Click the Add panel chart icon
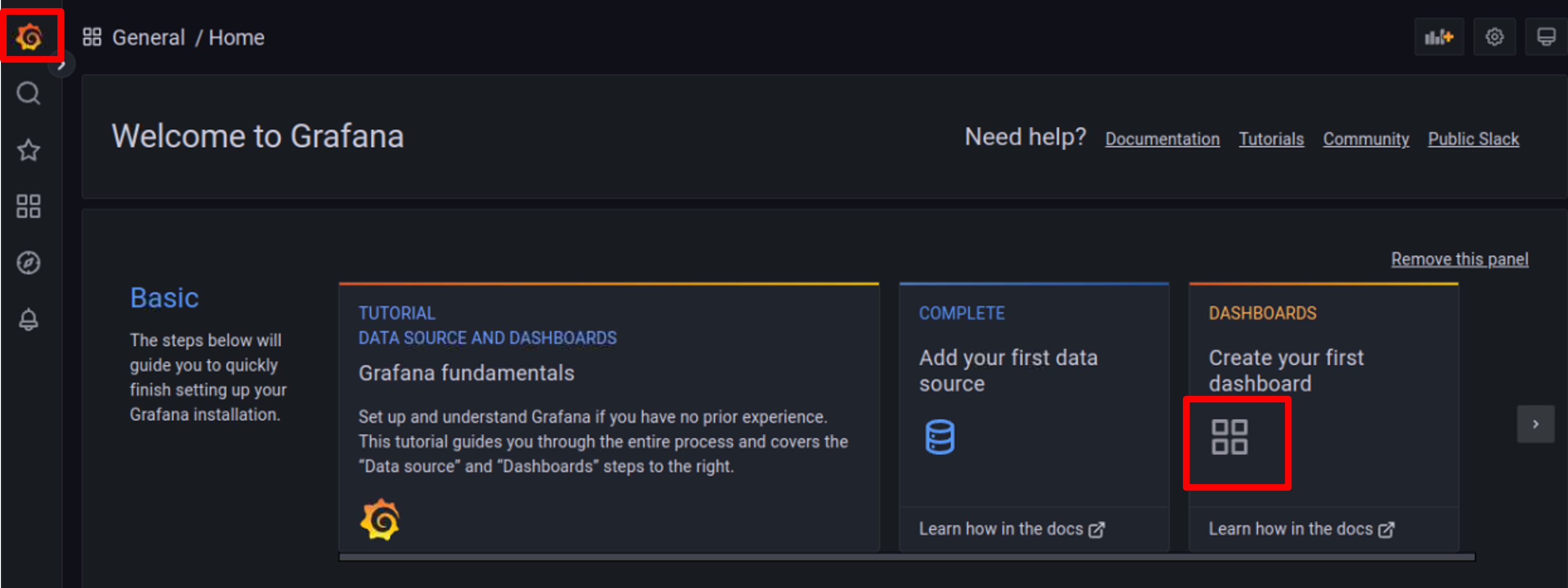Viewport: 1568px width, 588px height. click(1439, 37)
